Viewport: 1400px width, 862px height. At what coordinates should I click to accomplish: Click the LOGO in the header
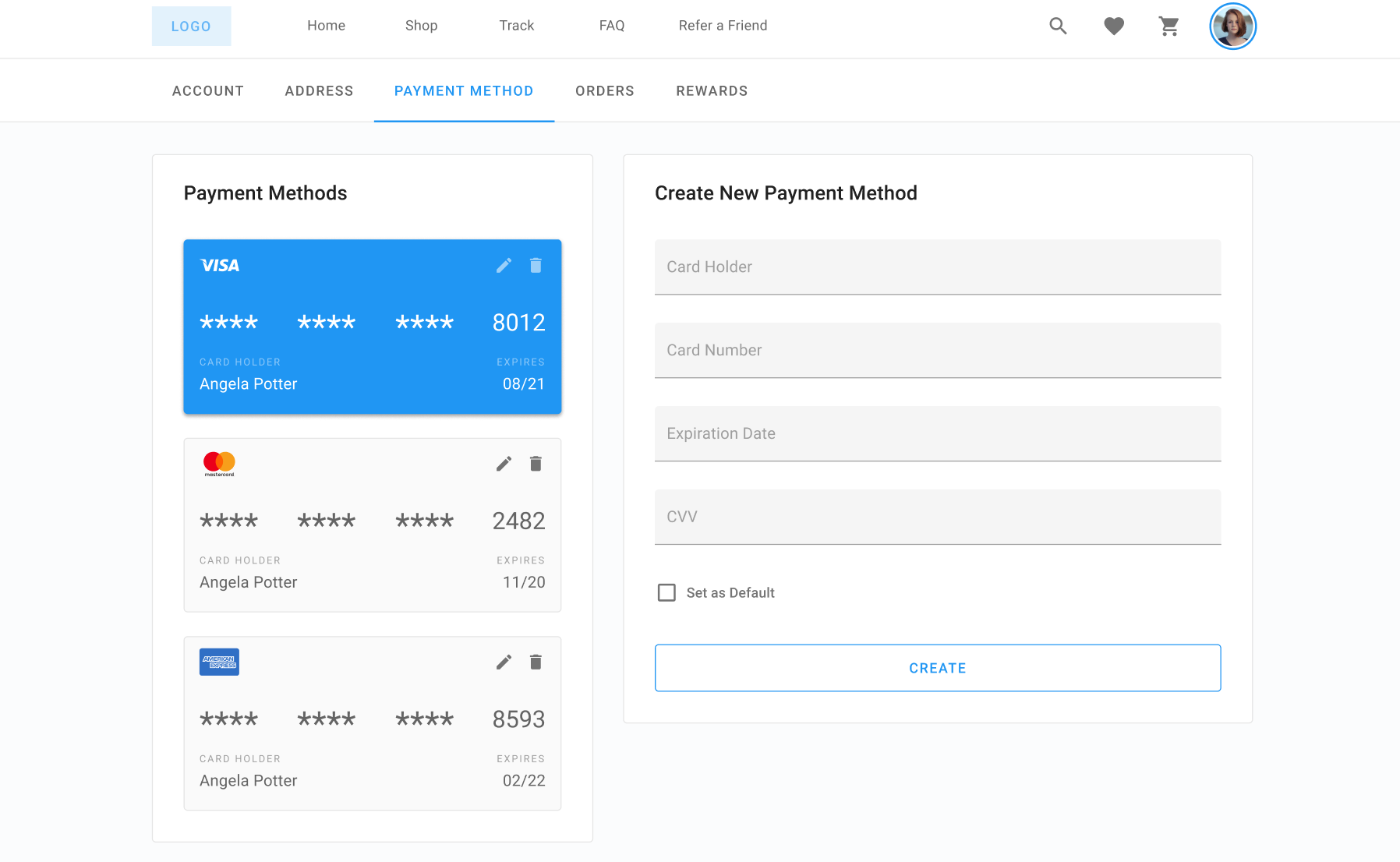191,26
